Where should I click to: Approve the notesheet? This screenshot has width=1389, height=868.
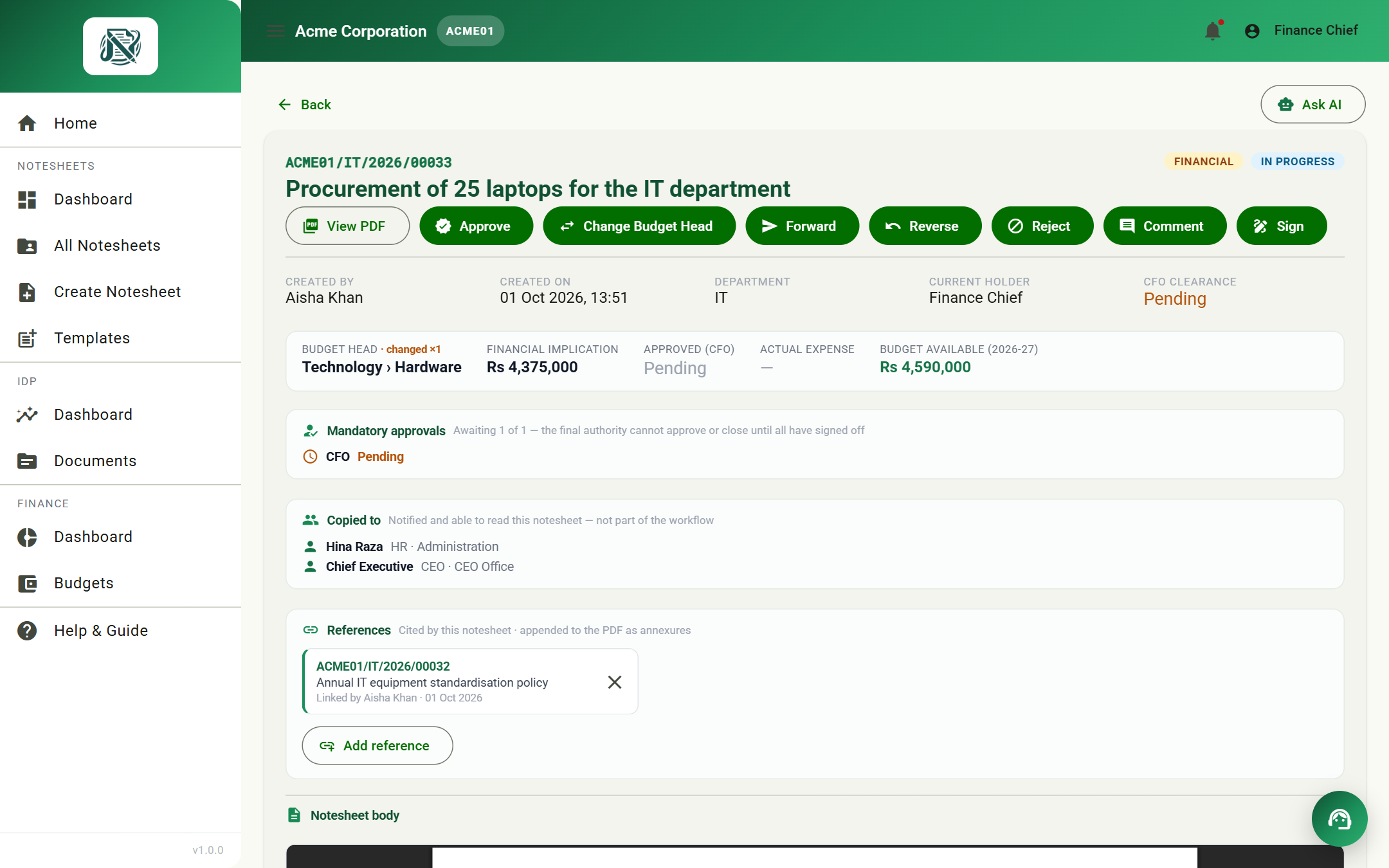point(476,226)
